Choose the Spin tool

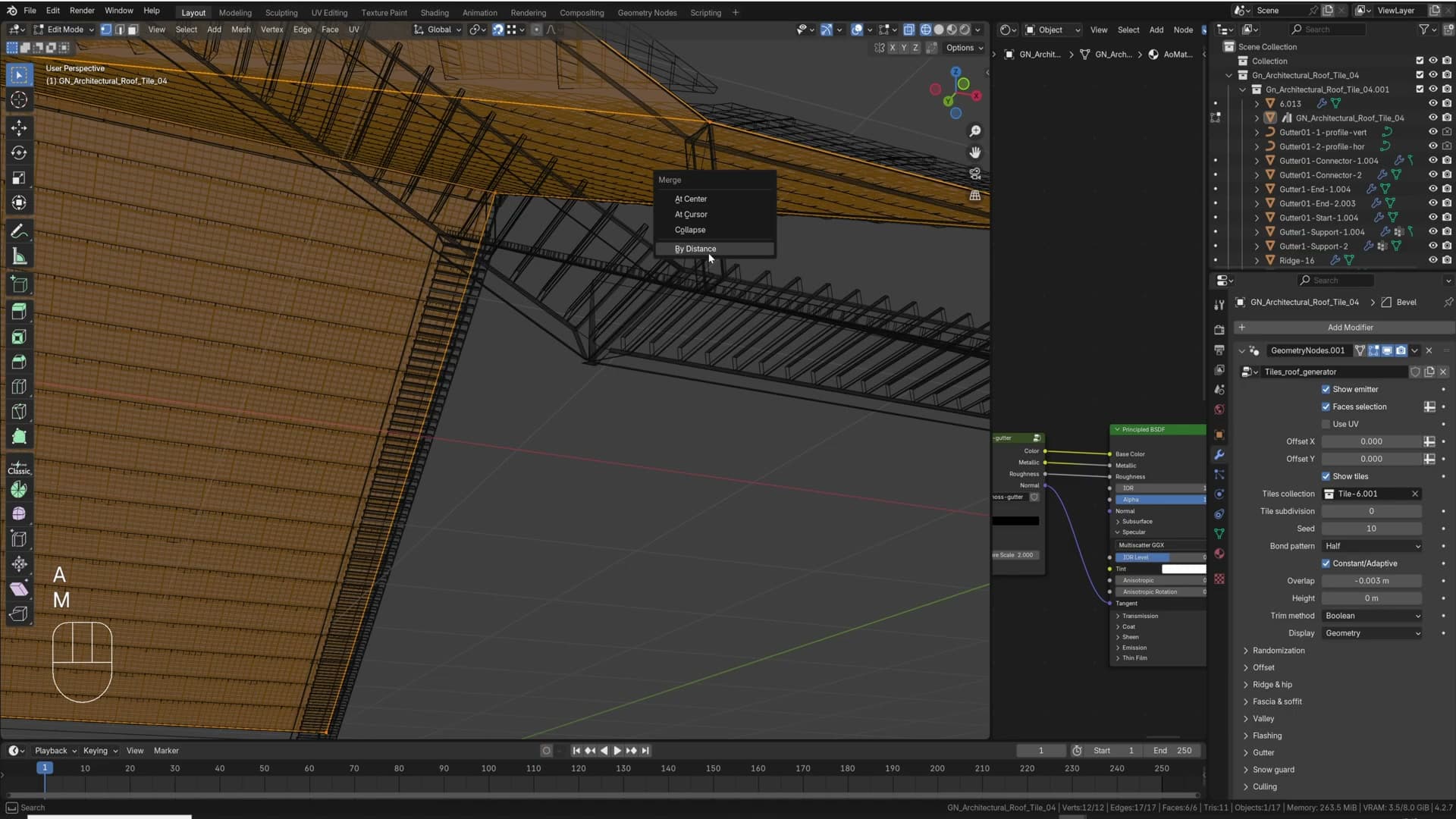pos(19,490)
